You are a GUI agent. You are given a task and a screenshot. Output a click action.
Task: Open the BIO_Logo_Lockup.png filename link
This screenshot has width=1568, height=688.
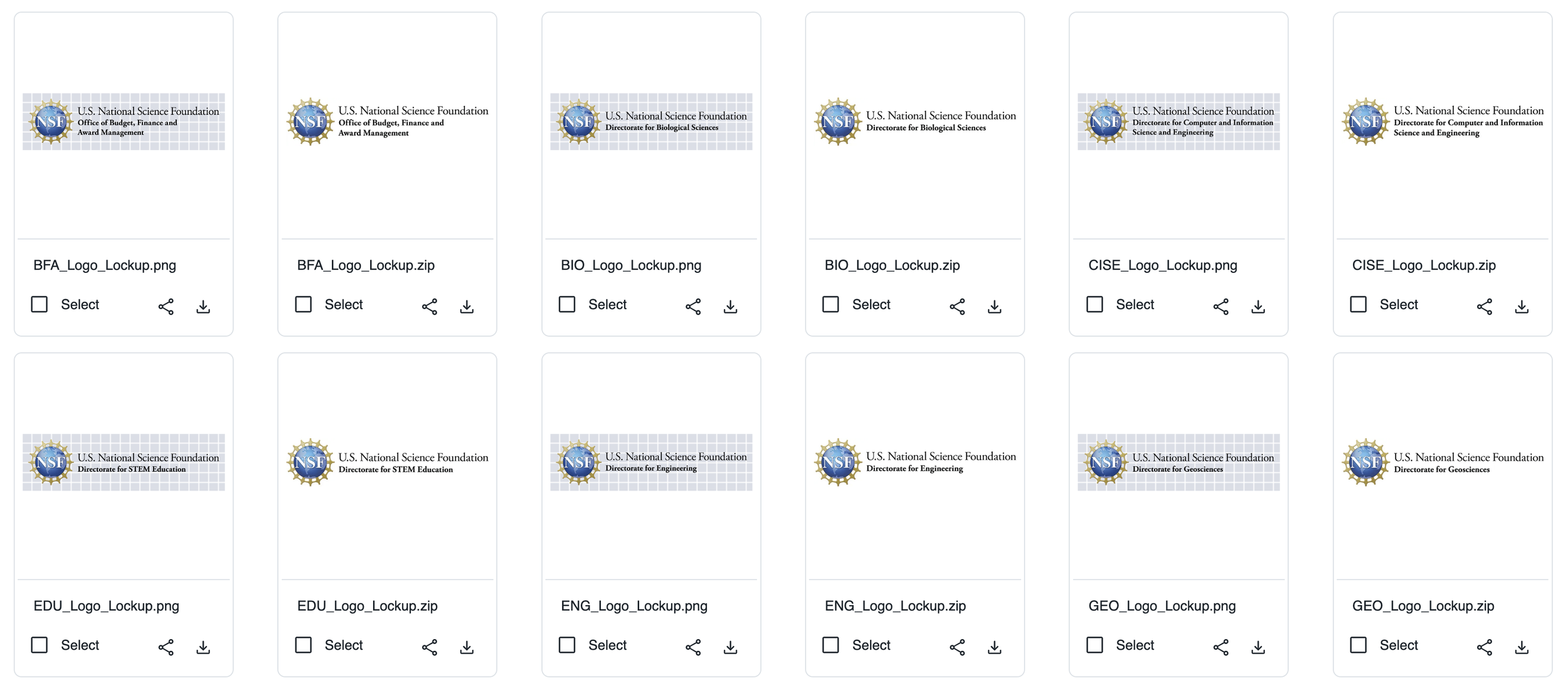click(x=630, y=265)
